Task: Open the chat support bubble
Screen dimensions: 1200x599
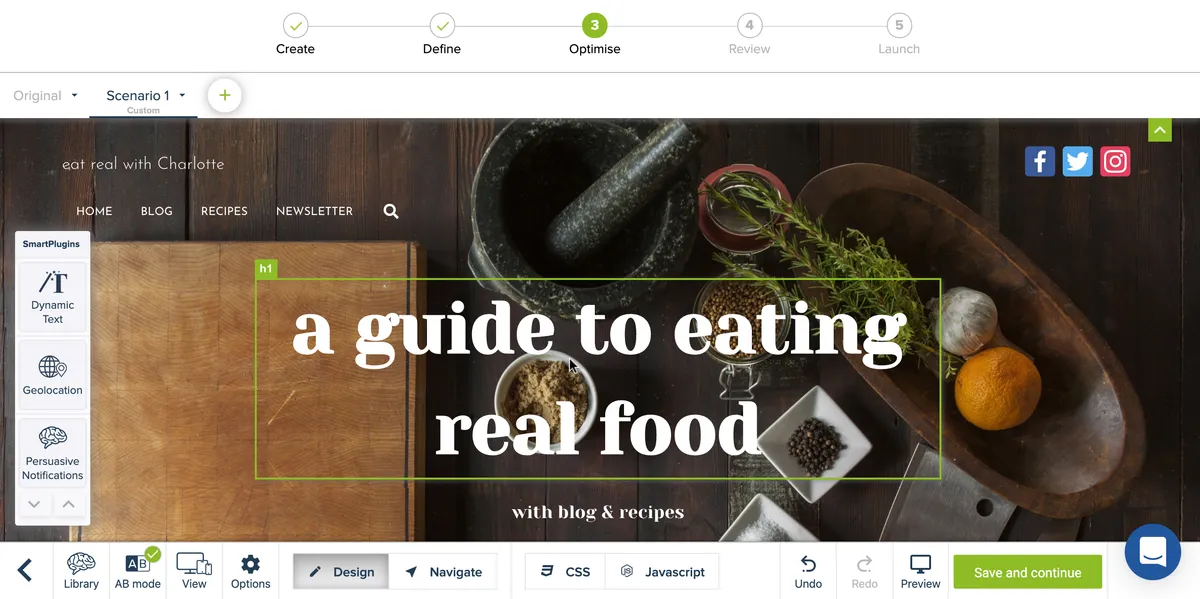Action: [1152, 552]
